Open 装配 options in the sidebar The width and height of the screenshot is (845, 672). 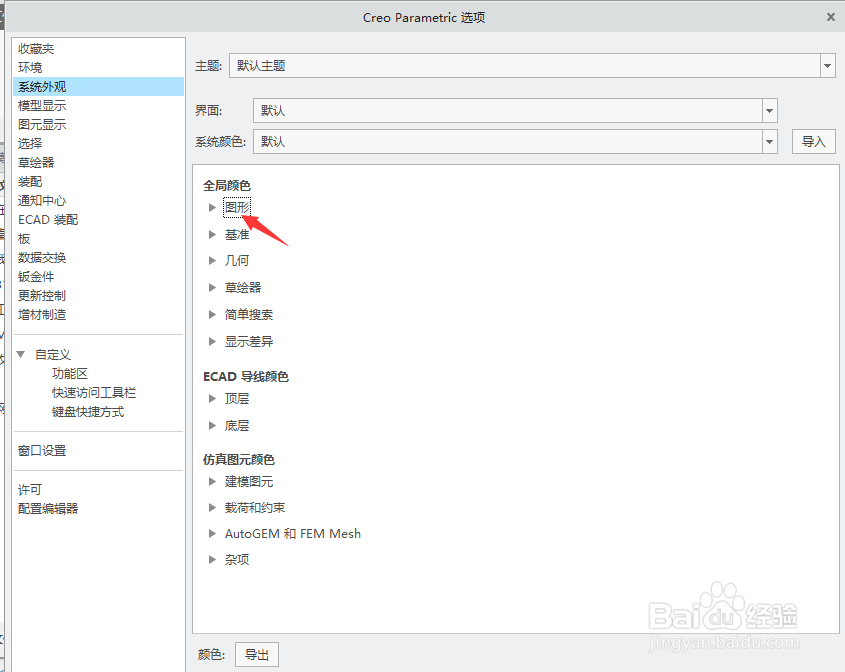[x=30, y=182]
